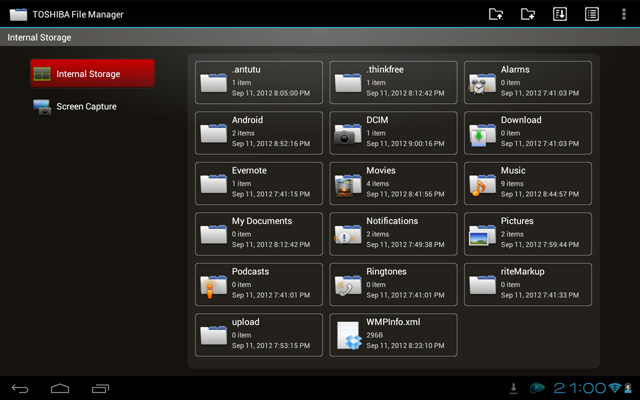Screen dimensions: 640x400
Task: Open the DCIM camera folder icon
Action: (x=348, y=134)
